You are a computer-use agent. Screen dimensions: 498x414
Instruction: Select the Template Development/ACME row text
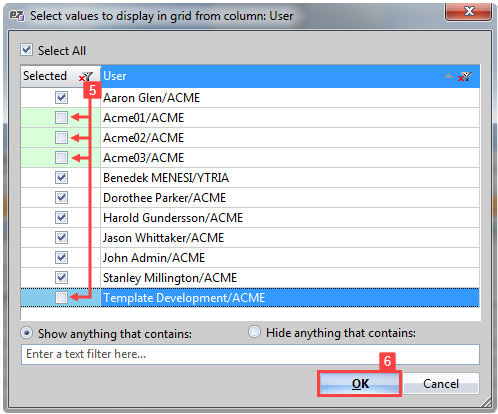(184, 298)
